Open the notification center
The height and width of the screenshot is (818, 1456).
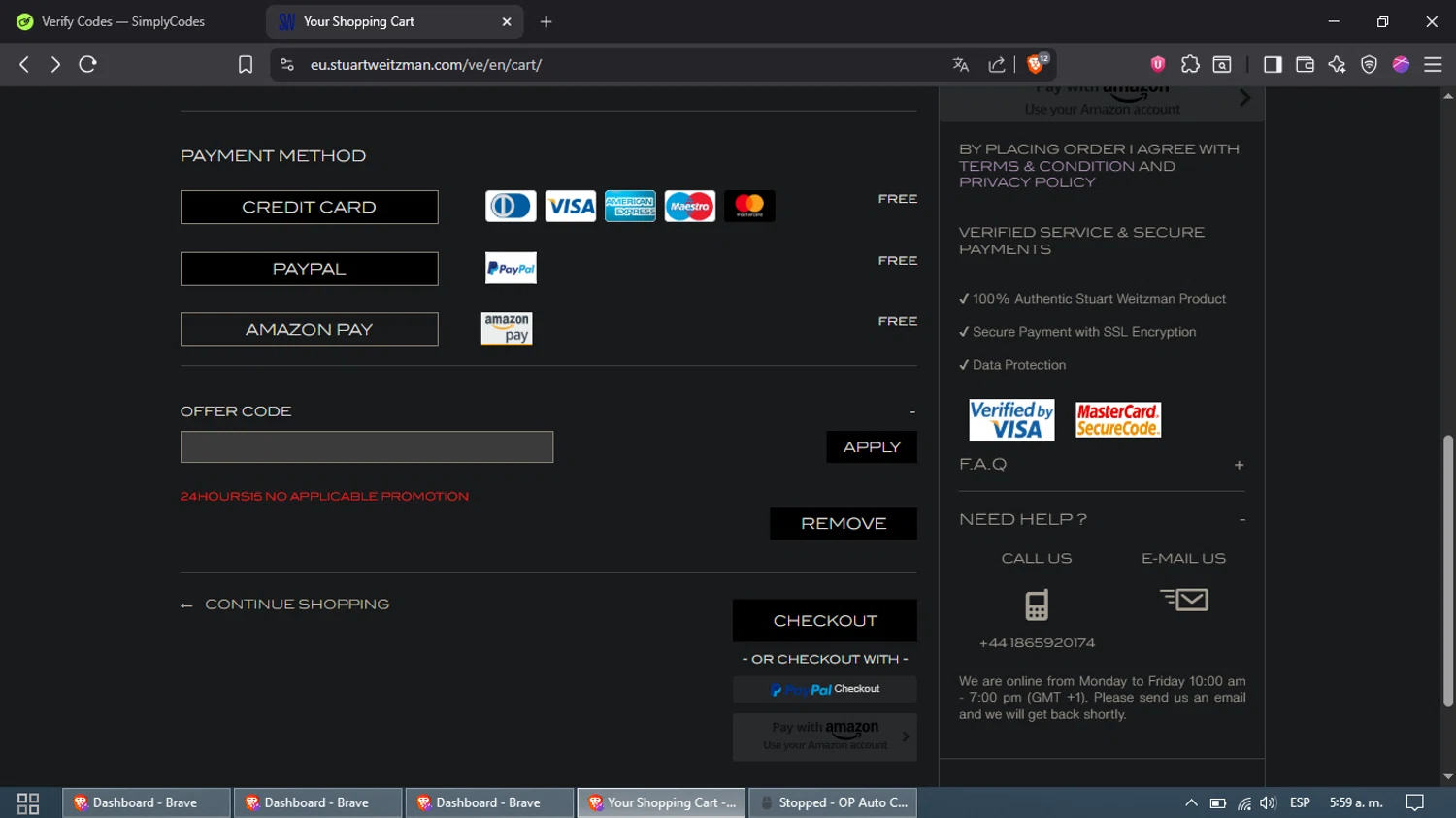(1415, 802)
